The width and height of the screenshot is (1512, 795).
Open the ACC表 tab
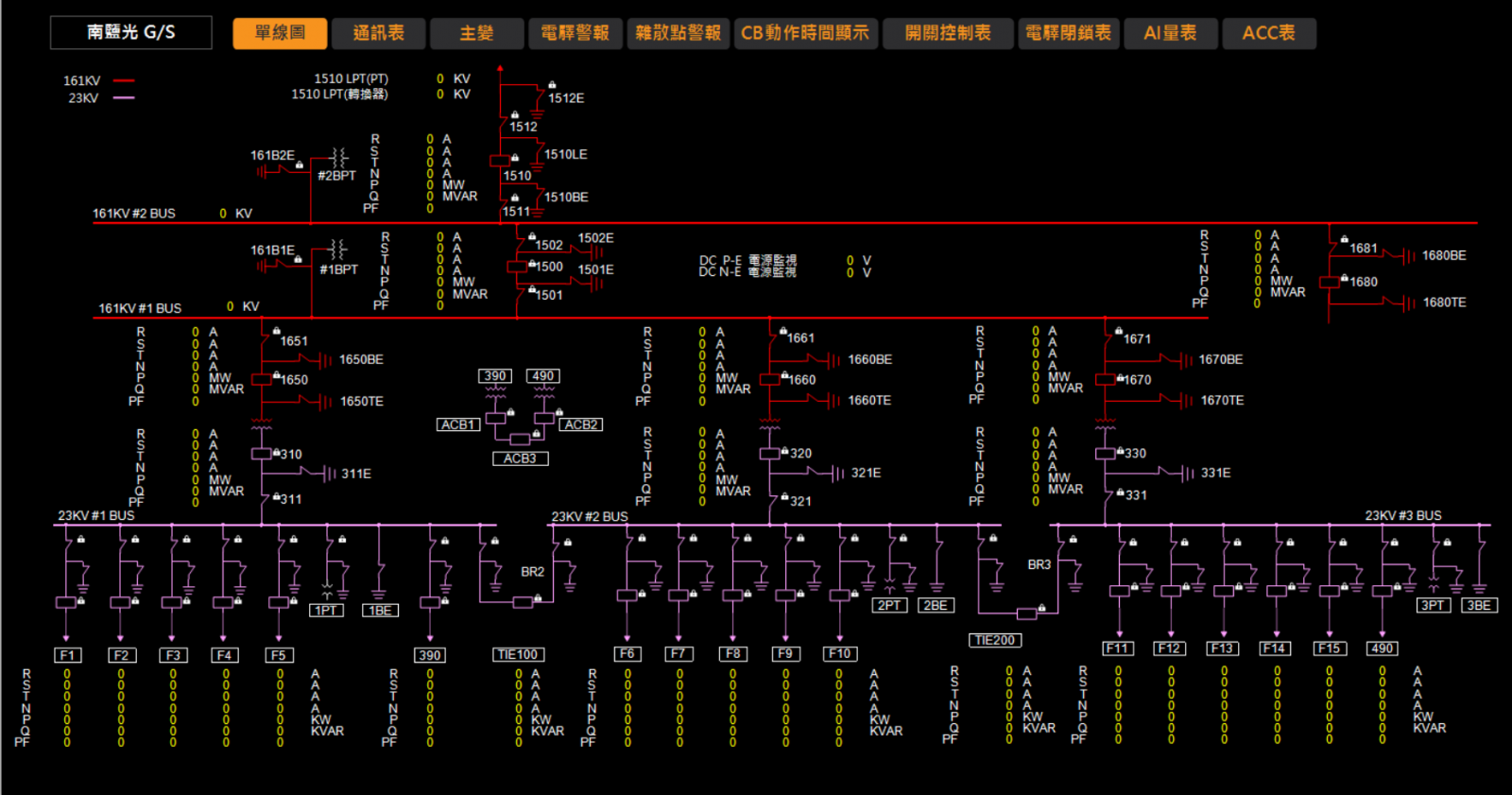1269,33
